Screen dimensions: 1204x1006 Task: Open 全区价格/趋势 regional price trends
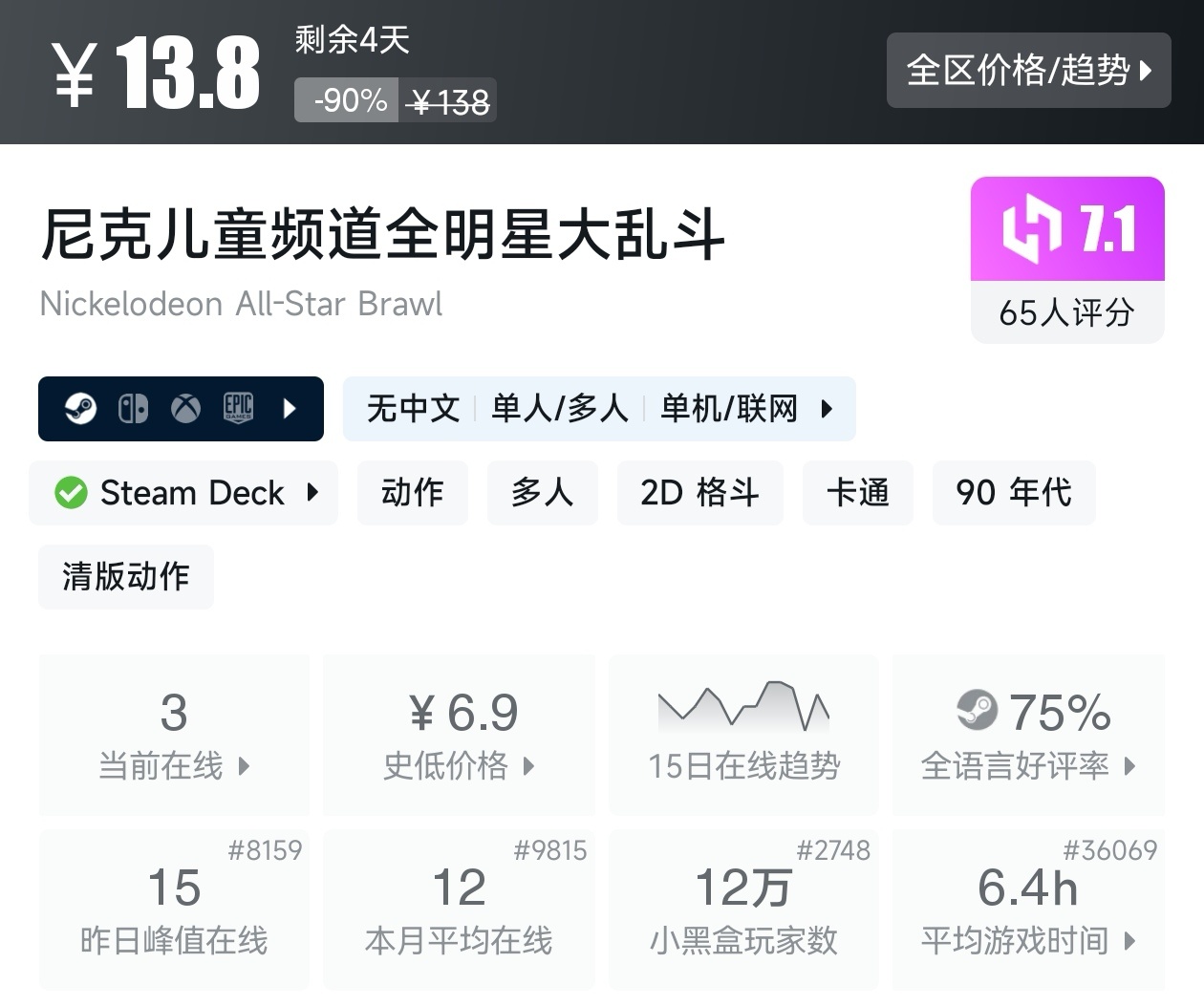(1028, 70)
